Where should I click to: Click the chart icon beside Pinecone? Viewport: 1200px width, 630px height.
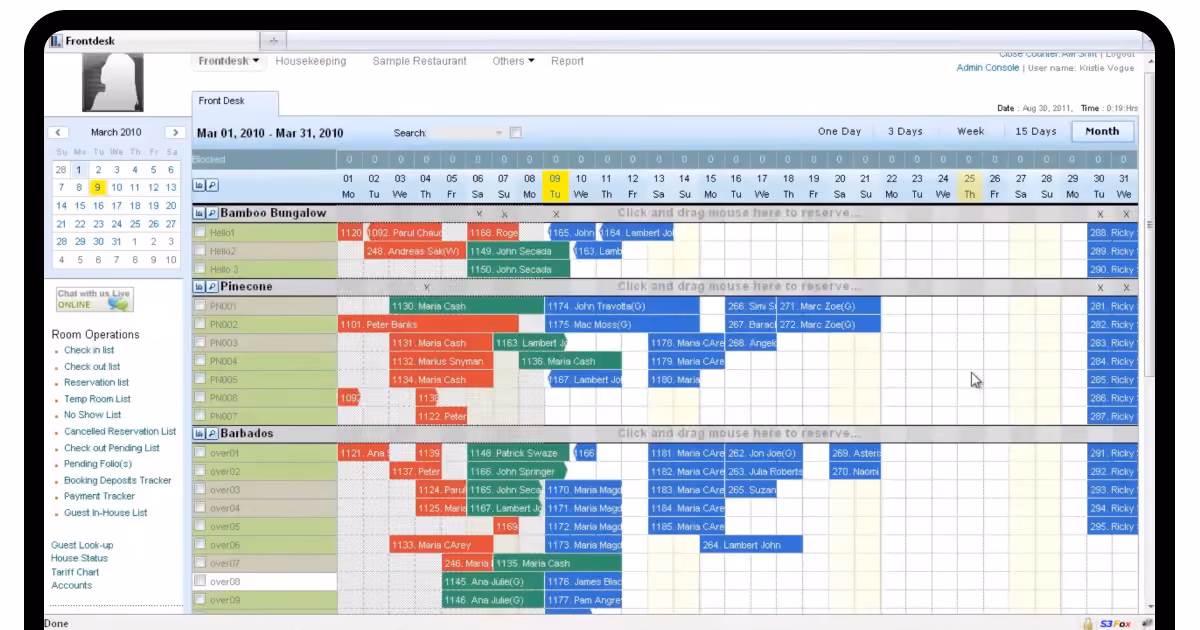tap(199, 286)
